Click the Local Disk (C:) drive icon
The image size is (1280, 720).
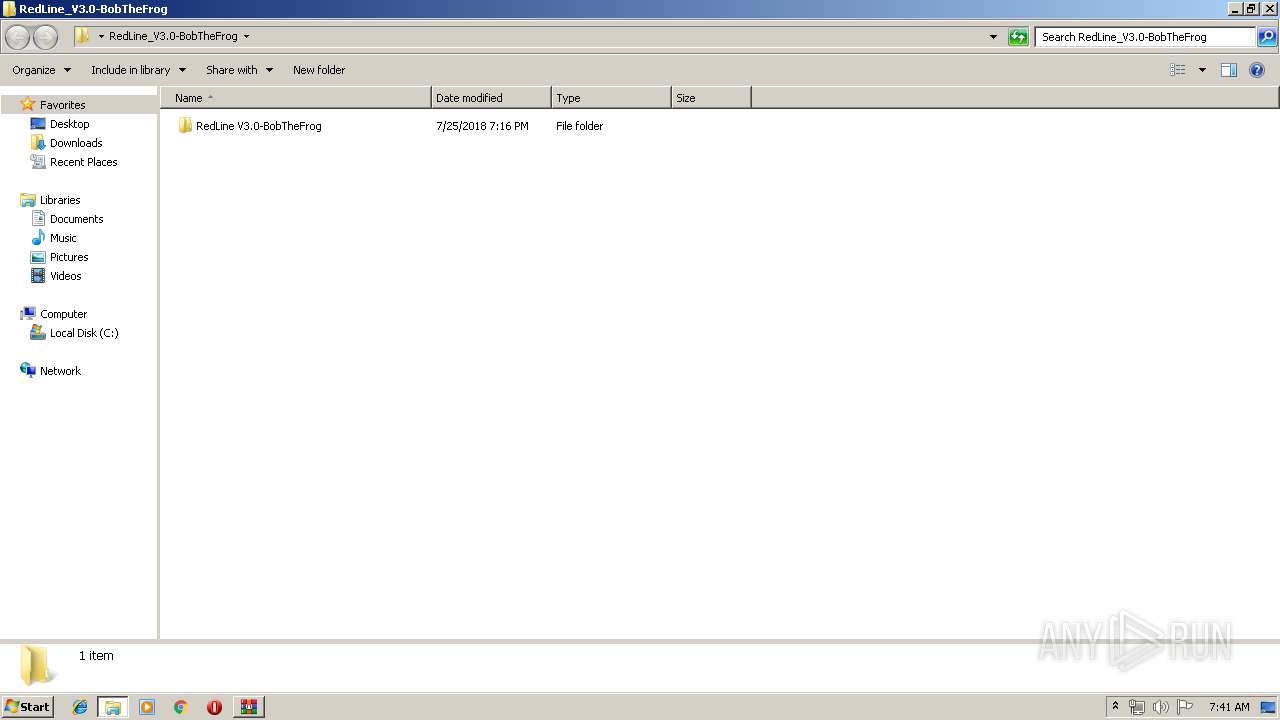[38, 333]
